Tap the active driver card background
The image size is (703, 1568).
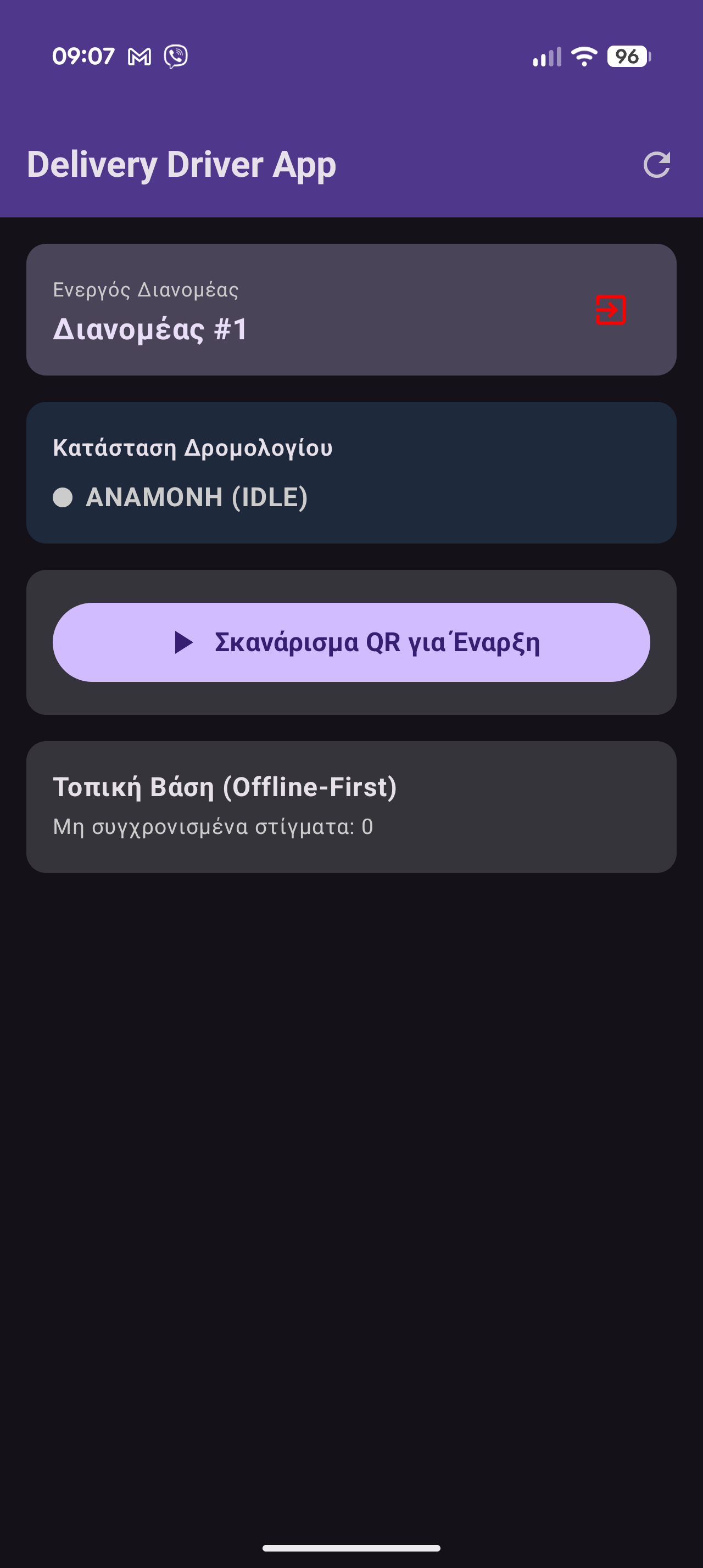pos(351,310)
